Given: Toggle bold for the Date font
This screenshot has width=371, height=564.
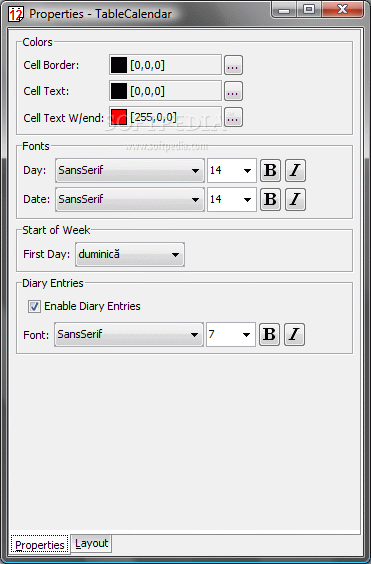Looking at the screenshot, I should pos(270,199).
